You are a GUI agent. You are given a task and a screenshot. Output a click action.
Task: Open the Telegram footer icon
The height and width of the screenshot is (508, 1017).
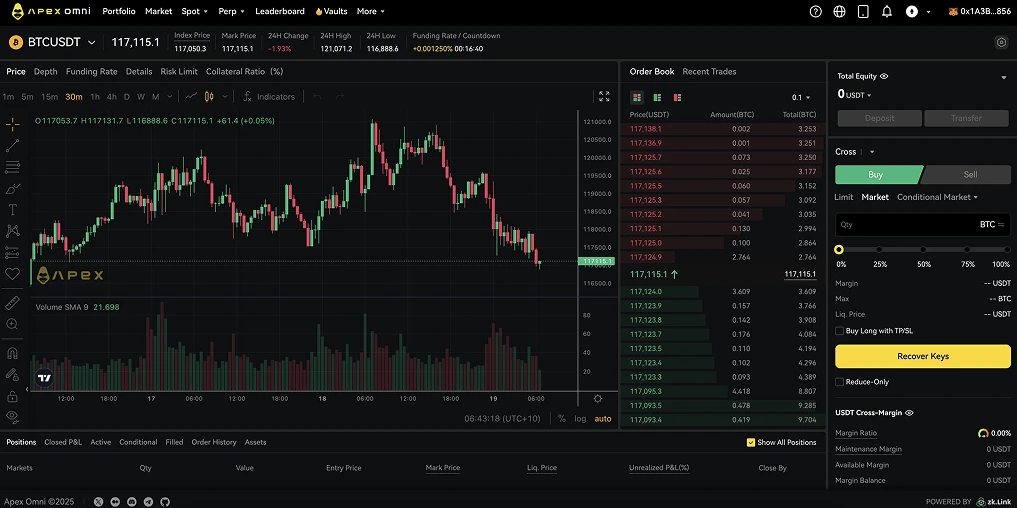coord(149,502)
